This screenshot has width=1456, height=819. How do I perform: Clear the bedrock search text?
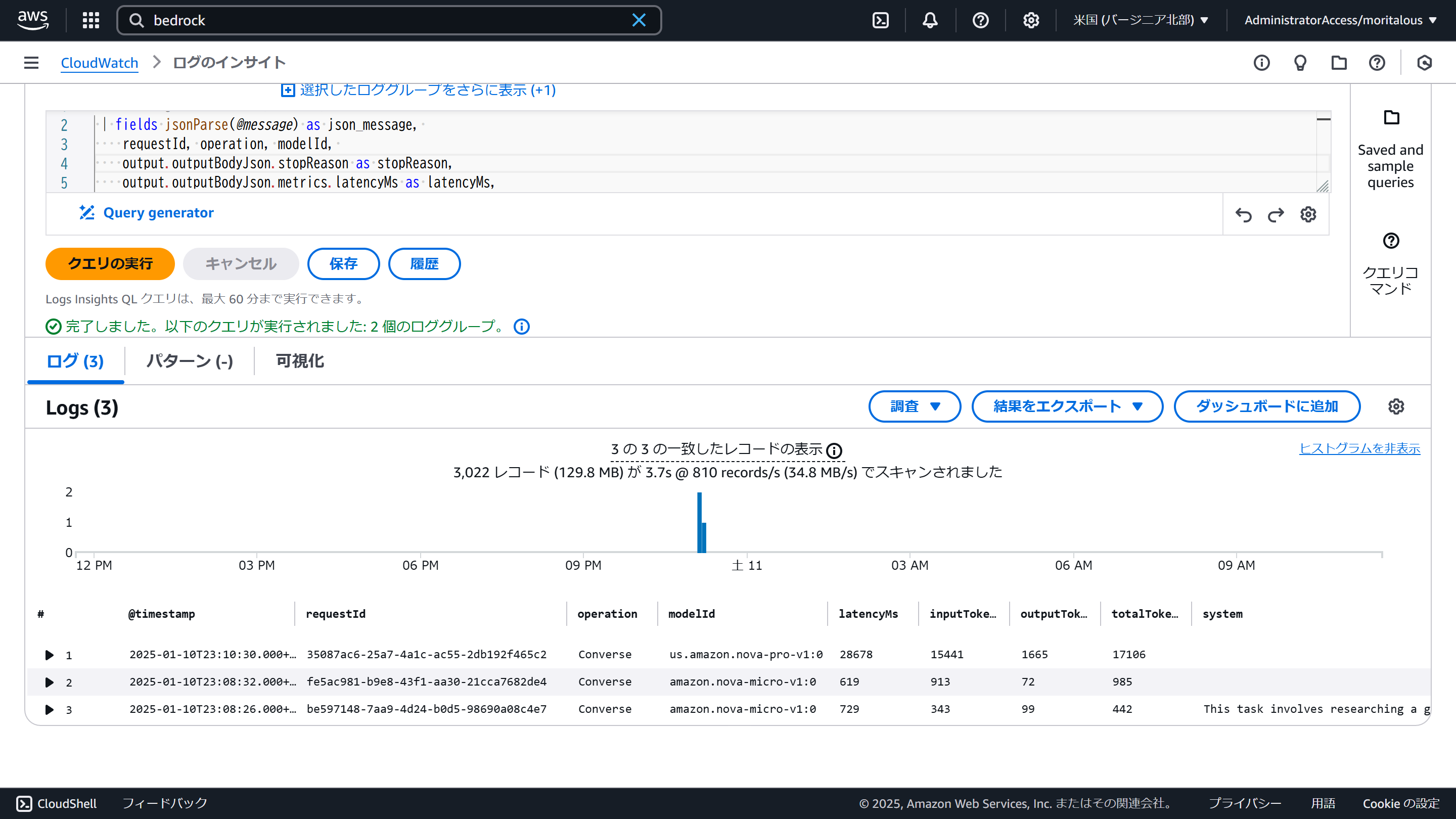[x=639, y=20]
